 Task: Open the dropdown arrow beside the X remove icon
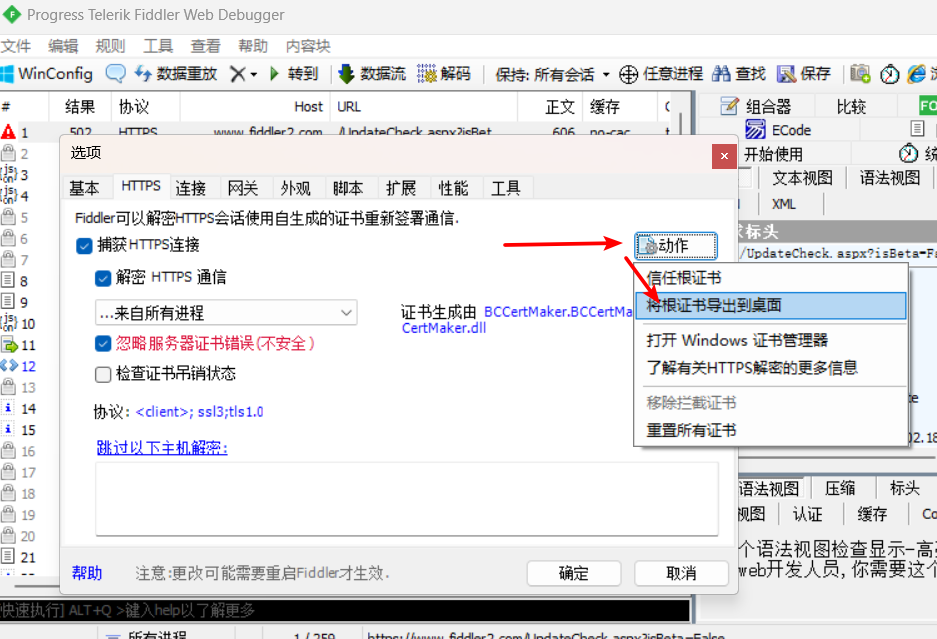pyautogui.click(x=254, y=75)
